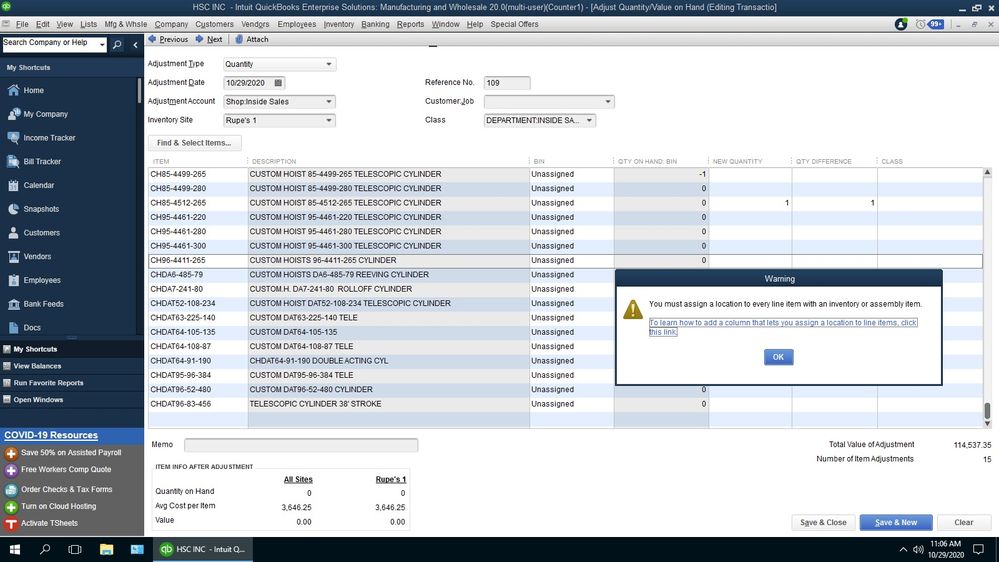Click the Memo input field
The height and width of the screenshot is (562, 999).
pos(301,445)
